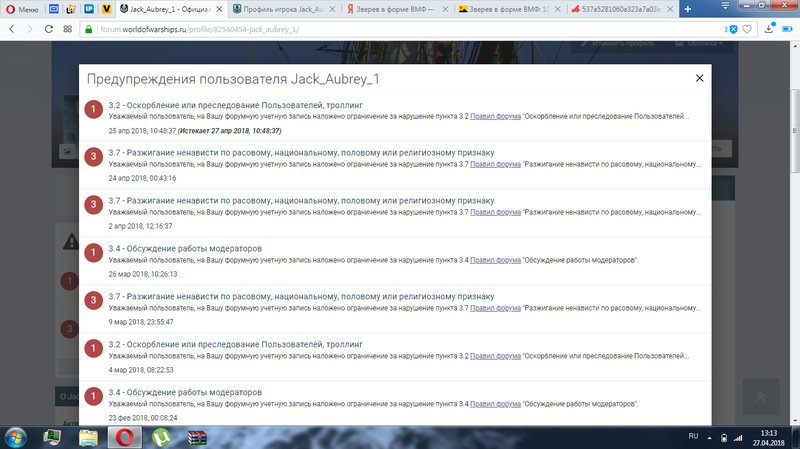Launch WinRAR from the taskbar
Screen dimensions: 800x449
pyautogui.click(x=197, y=437)
